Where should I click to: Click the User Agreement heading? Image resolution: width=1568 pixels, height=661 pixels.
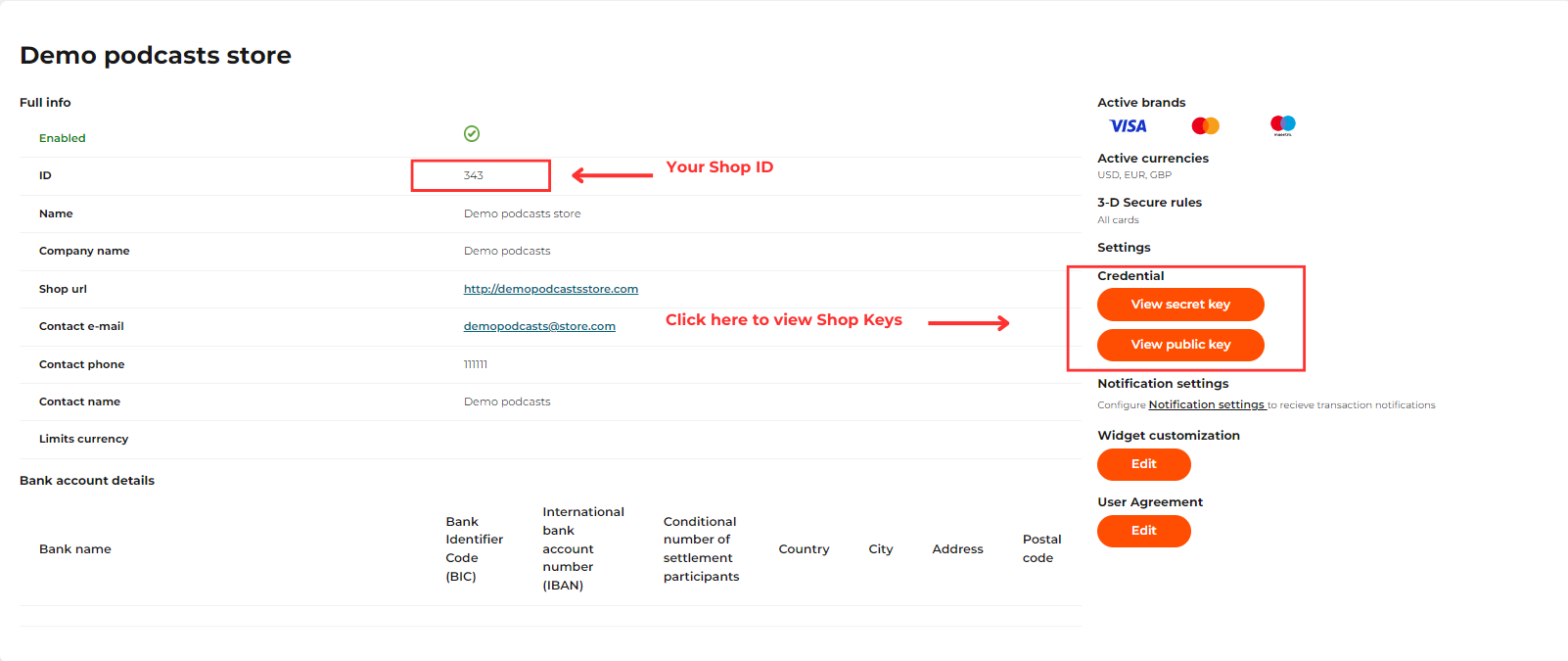(x=1150, y=502)
